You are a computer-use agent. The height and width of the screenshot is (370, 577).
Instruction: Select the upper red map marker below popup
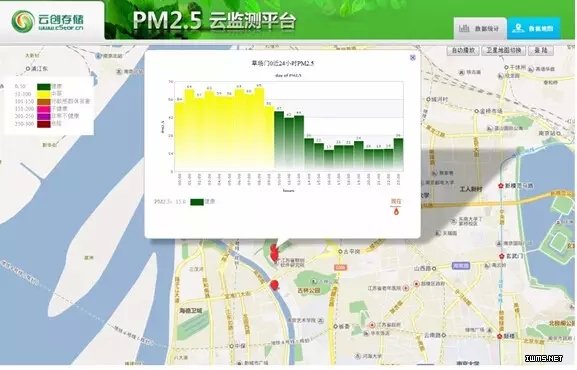[274, 253]
